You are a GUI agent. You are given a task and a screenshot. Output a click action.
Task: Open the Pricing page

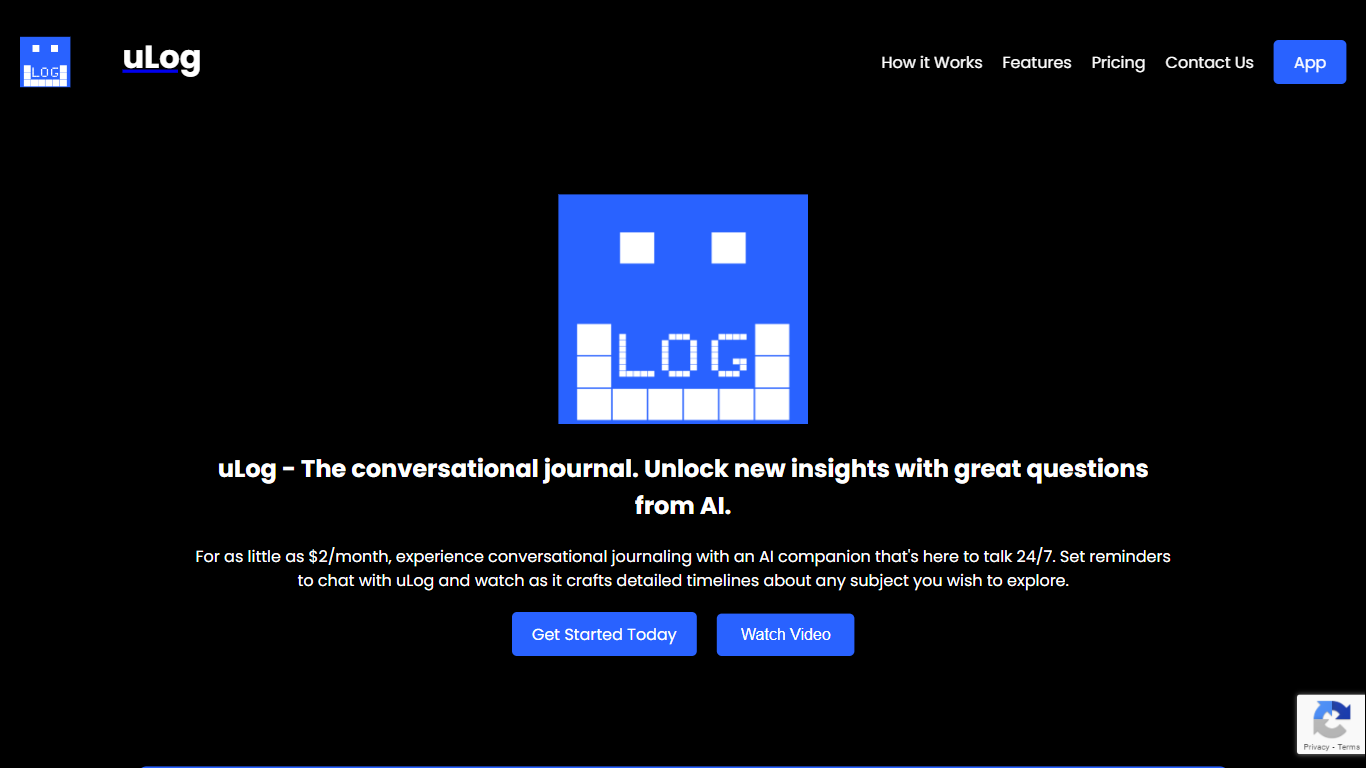1118,62
